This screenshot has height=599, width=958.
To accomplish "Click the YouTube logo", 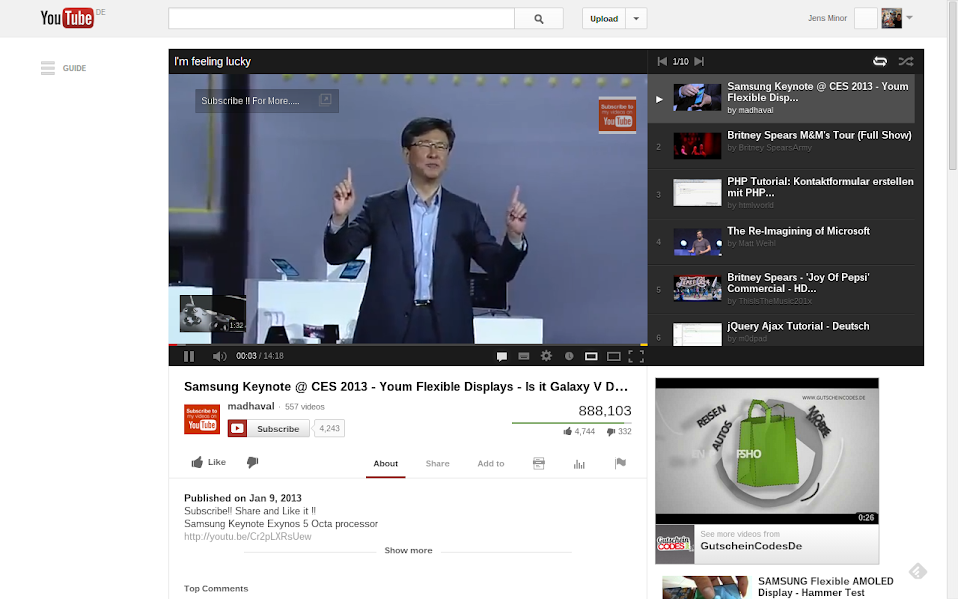I will coord(67,18).
